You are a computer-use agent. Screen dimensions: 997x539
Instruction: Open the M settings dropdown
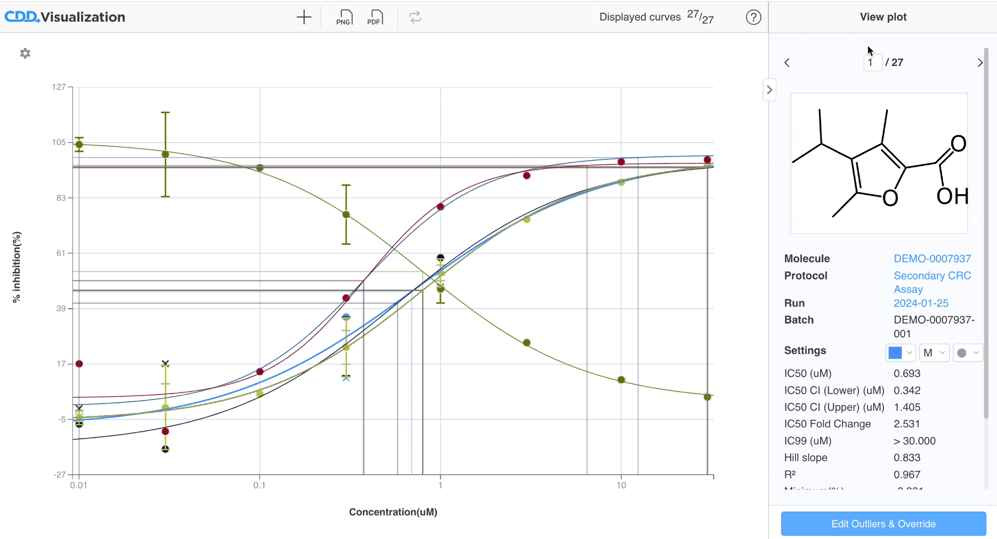pyautogui.click(x=934, y=353)
